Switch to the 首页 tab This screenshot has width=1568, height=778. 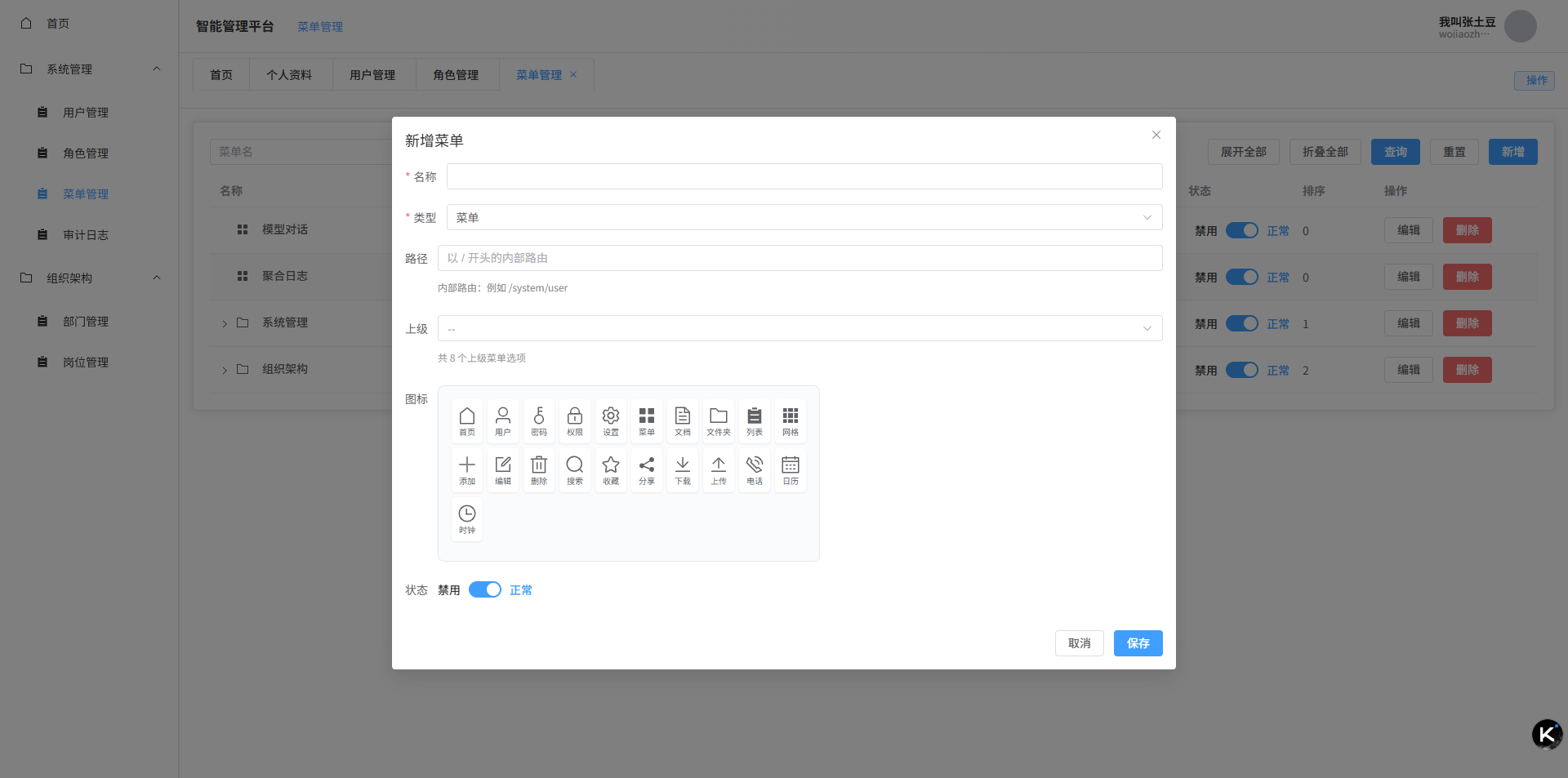[x=221, y=74]
